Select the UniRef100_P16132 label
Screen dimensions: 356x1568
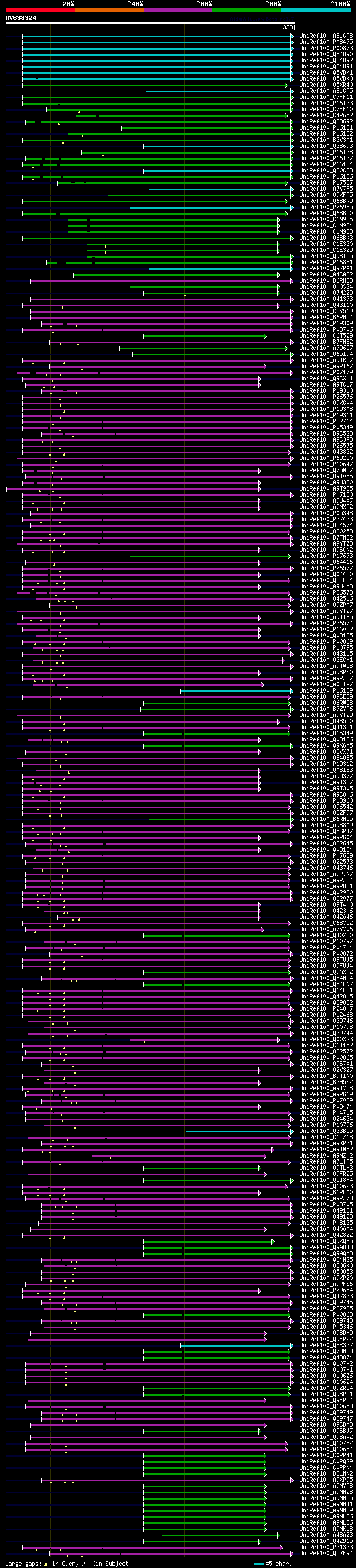326,134
